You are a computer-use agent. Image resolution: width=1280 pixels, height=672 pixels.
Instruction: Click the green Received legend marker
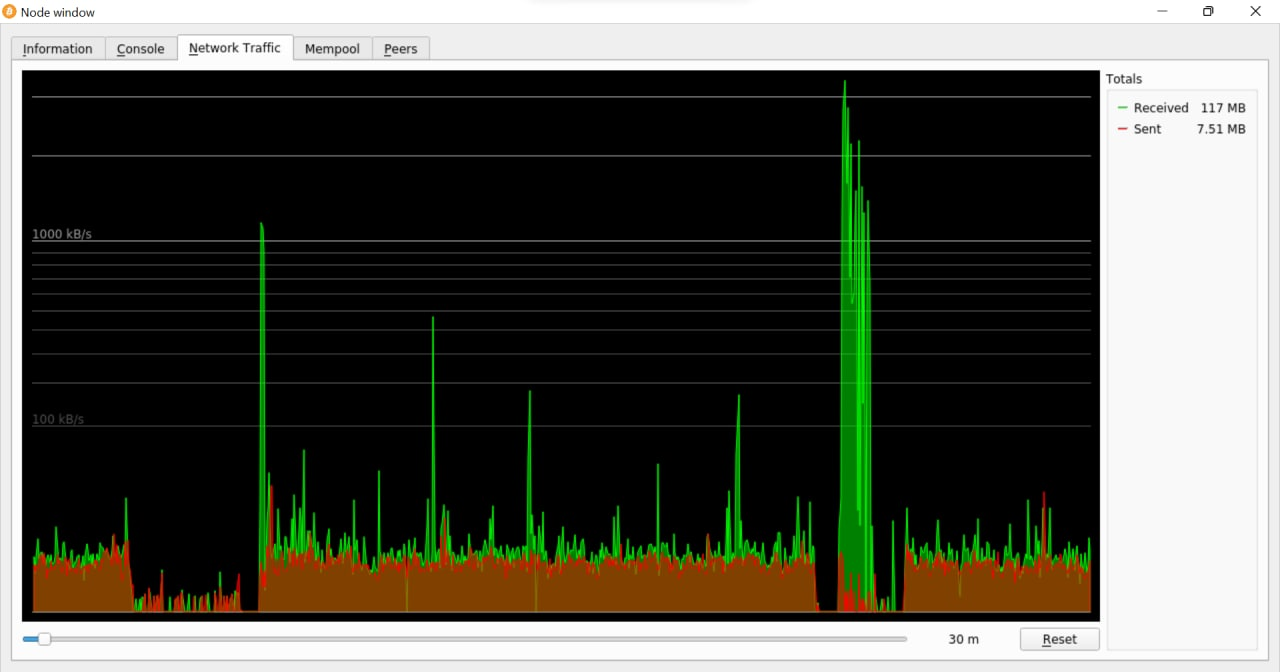(x=1122, y=108)
